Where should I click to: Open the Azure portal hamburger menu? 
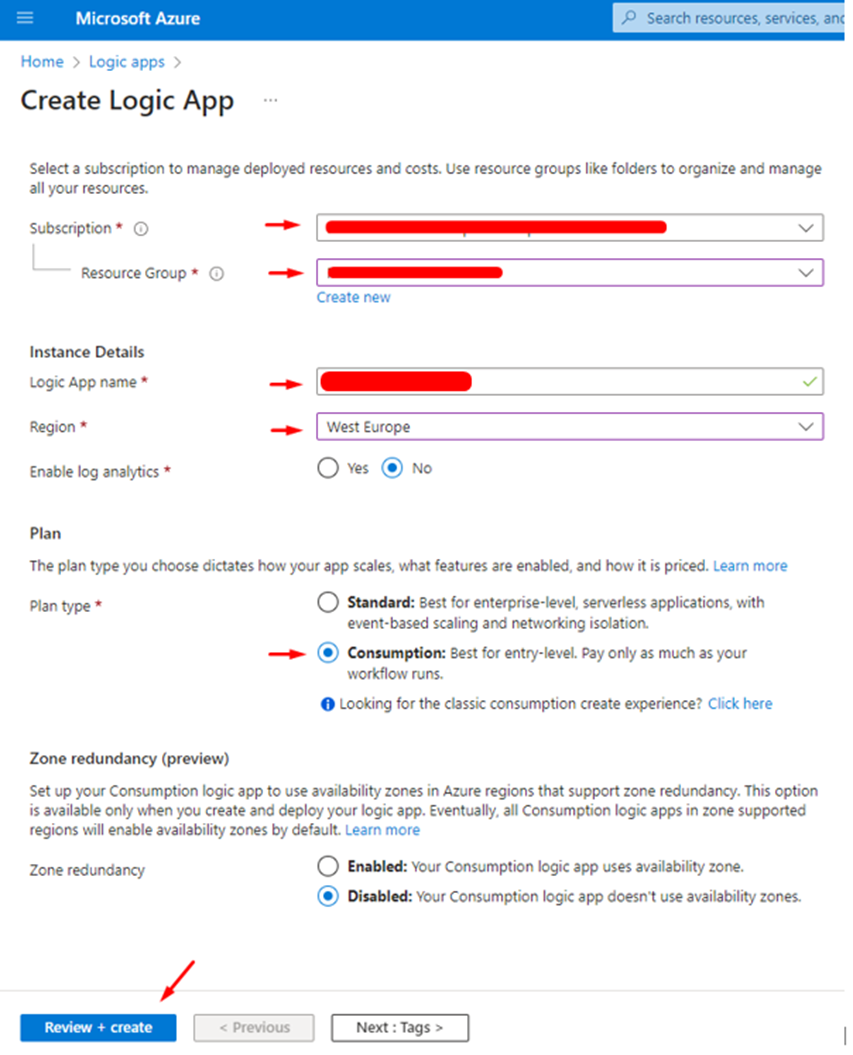(x=25, y=18)
